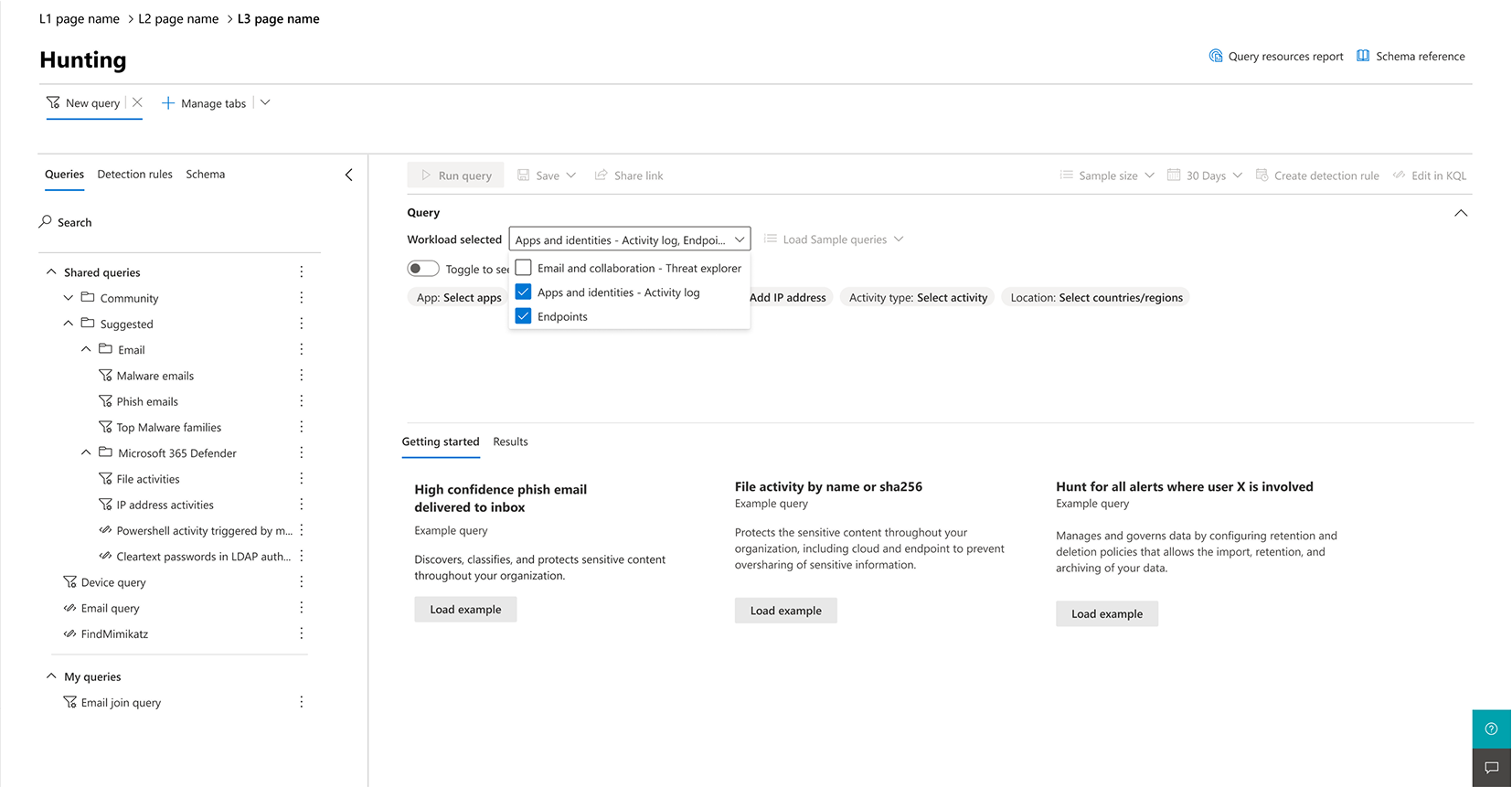This screenshot has width=1512, height=787.
Task: Open more options for Community folder
Action: click(302, 297)
